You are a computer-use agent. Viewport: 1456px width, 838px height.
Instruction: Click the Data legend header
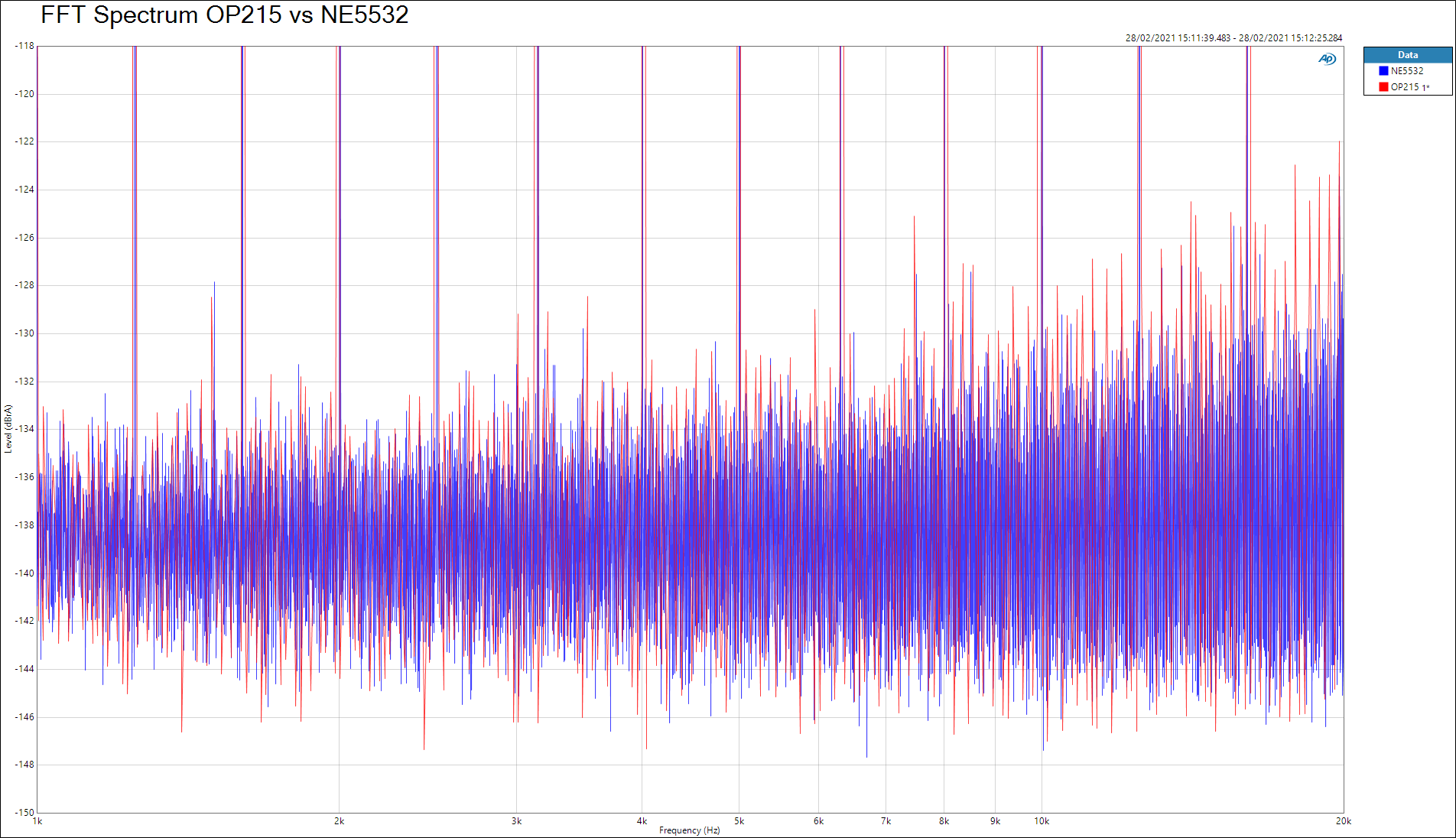pos(1407,55)
